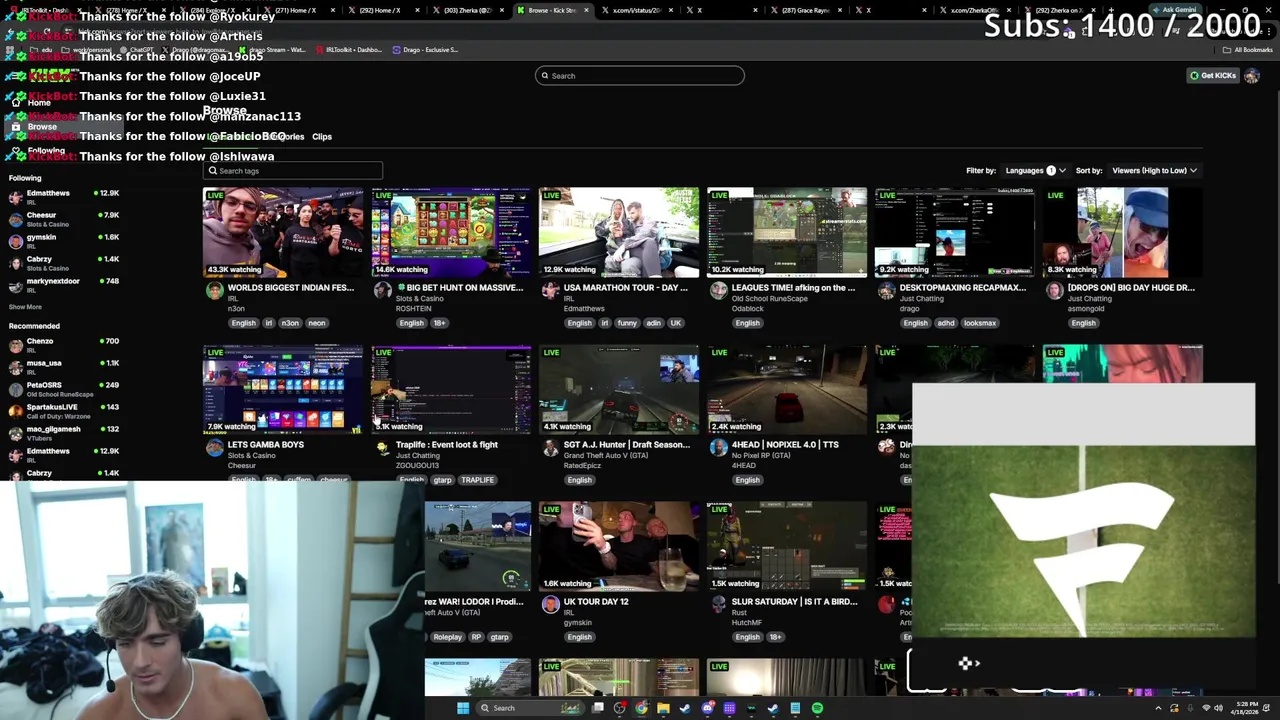Open 4HEAD NOPIXEL 4.0 stream thumbnail
This screenshot has height=720, width=1280.
[x=787, y=390]
